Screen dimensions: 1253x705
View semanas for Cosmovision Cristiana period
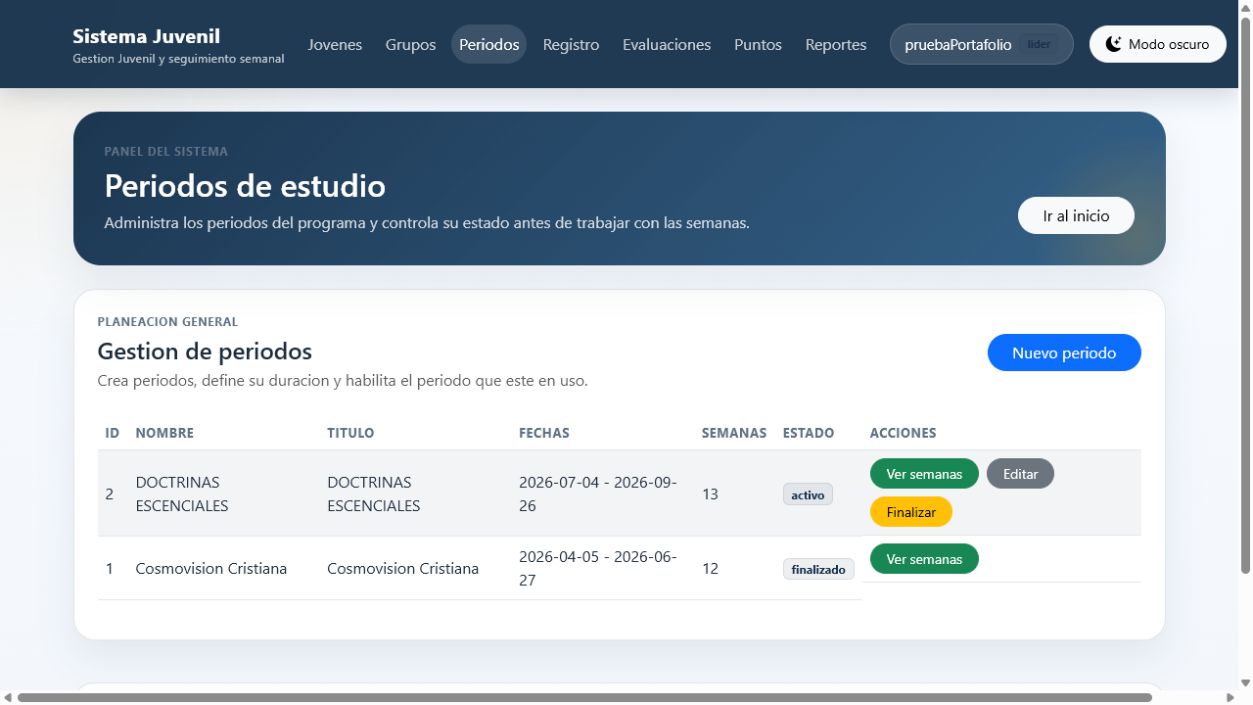point(924,559)
